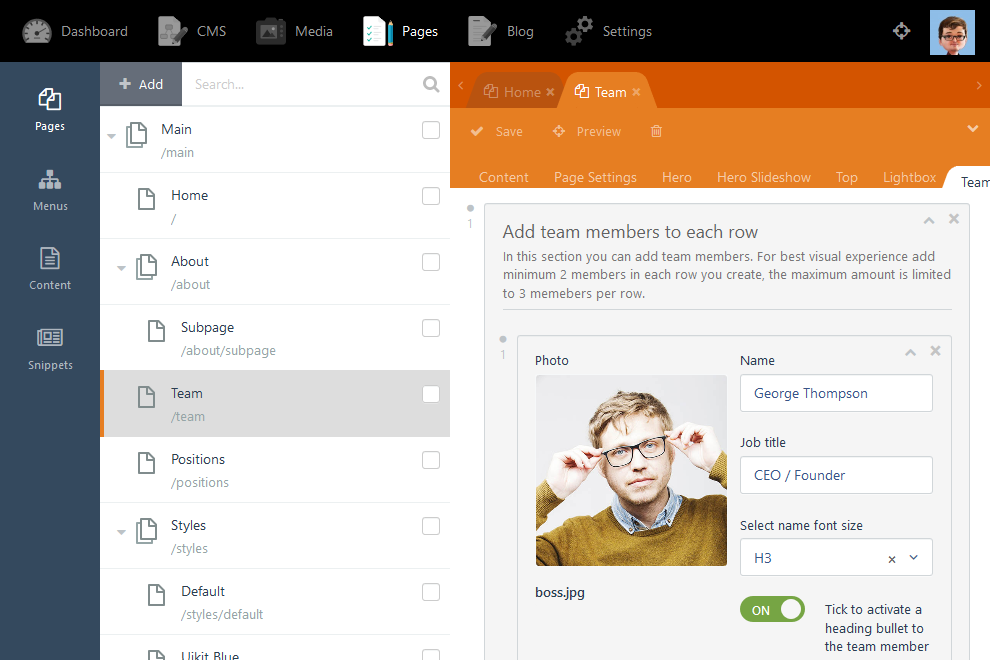Collapse the Styles page tree

pyautogui.click(x=121, y=532)
